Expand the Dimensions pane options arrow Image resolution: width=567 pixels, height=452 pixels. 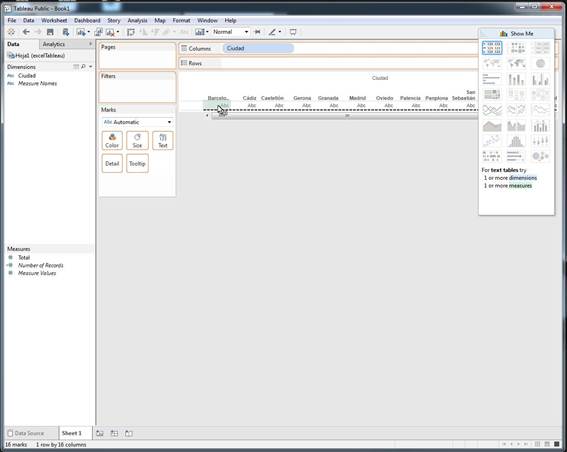(90, 67)
